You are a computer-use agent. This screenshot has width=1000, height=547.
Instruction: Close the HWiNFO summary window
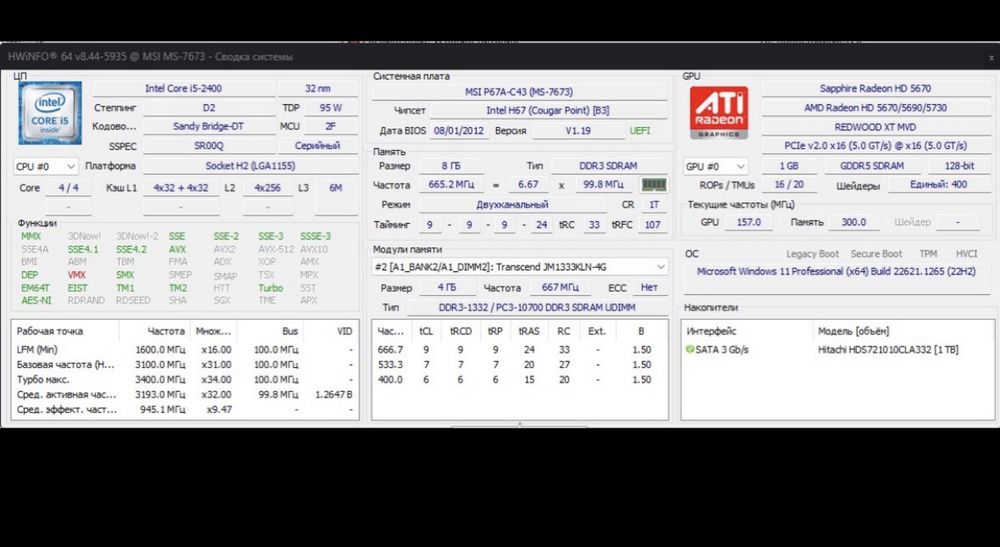[x=991, y=57]
